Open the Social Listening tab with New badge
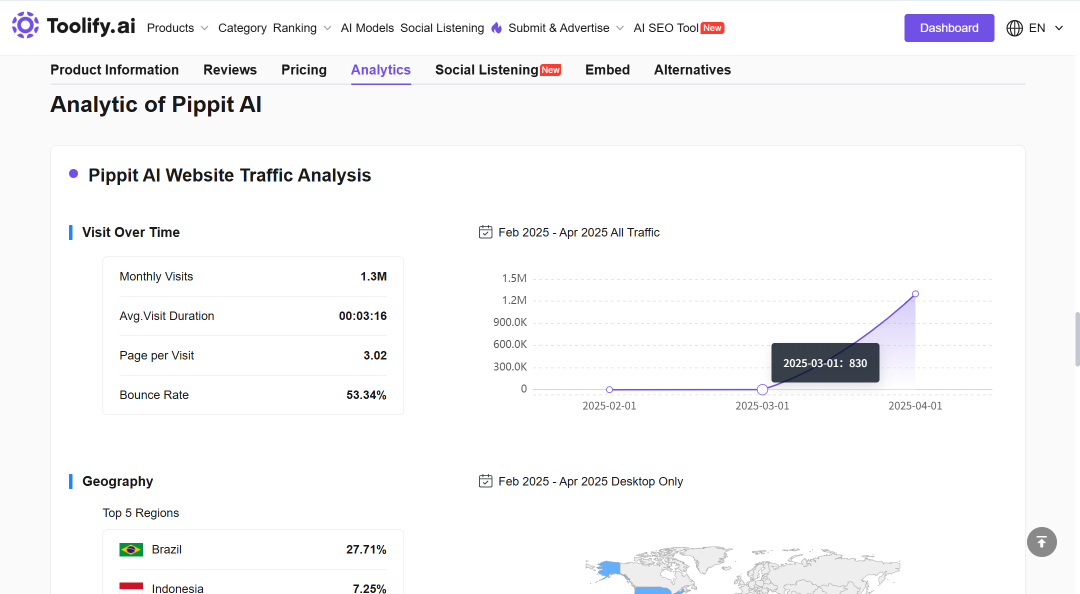The height and width of the screenshot is (594, 1080). (x=498, y=70)
